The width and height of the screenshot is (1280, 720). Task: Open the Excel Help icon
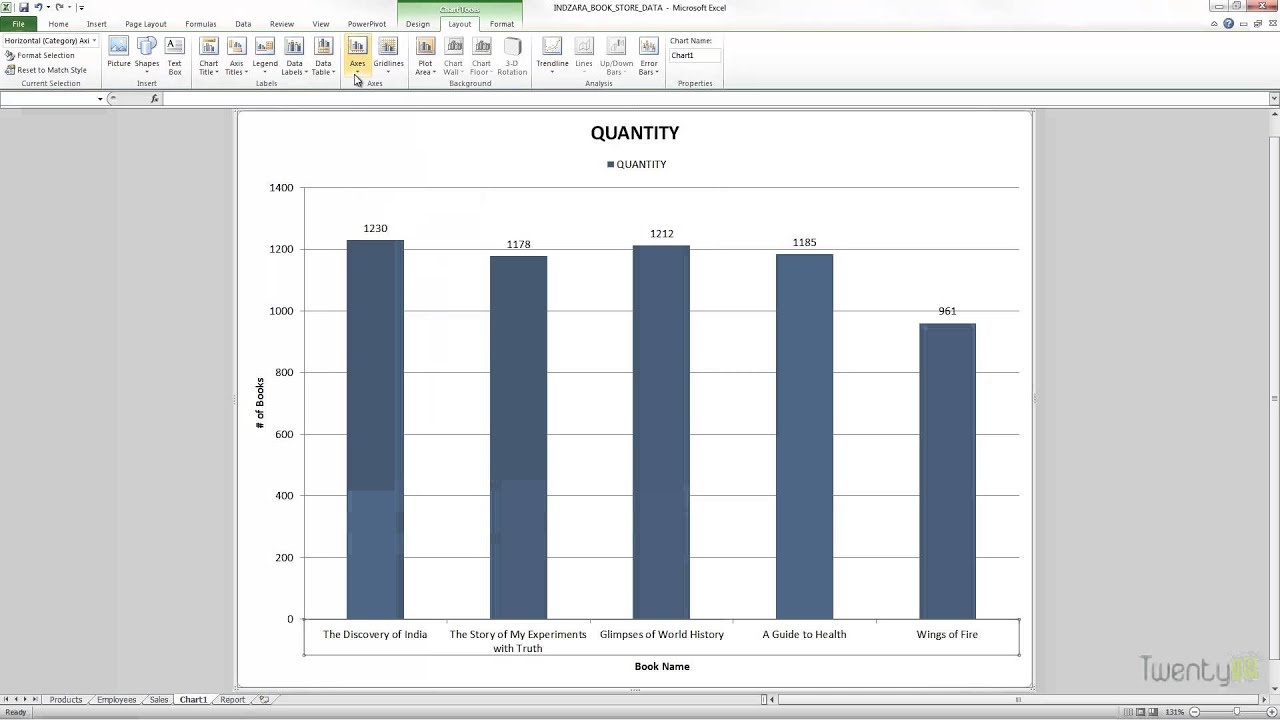(x=1229, y=24)
